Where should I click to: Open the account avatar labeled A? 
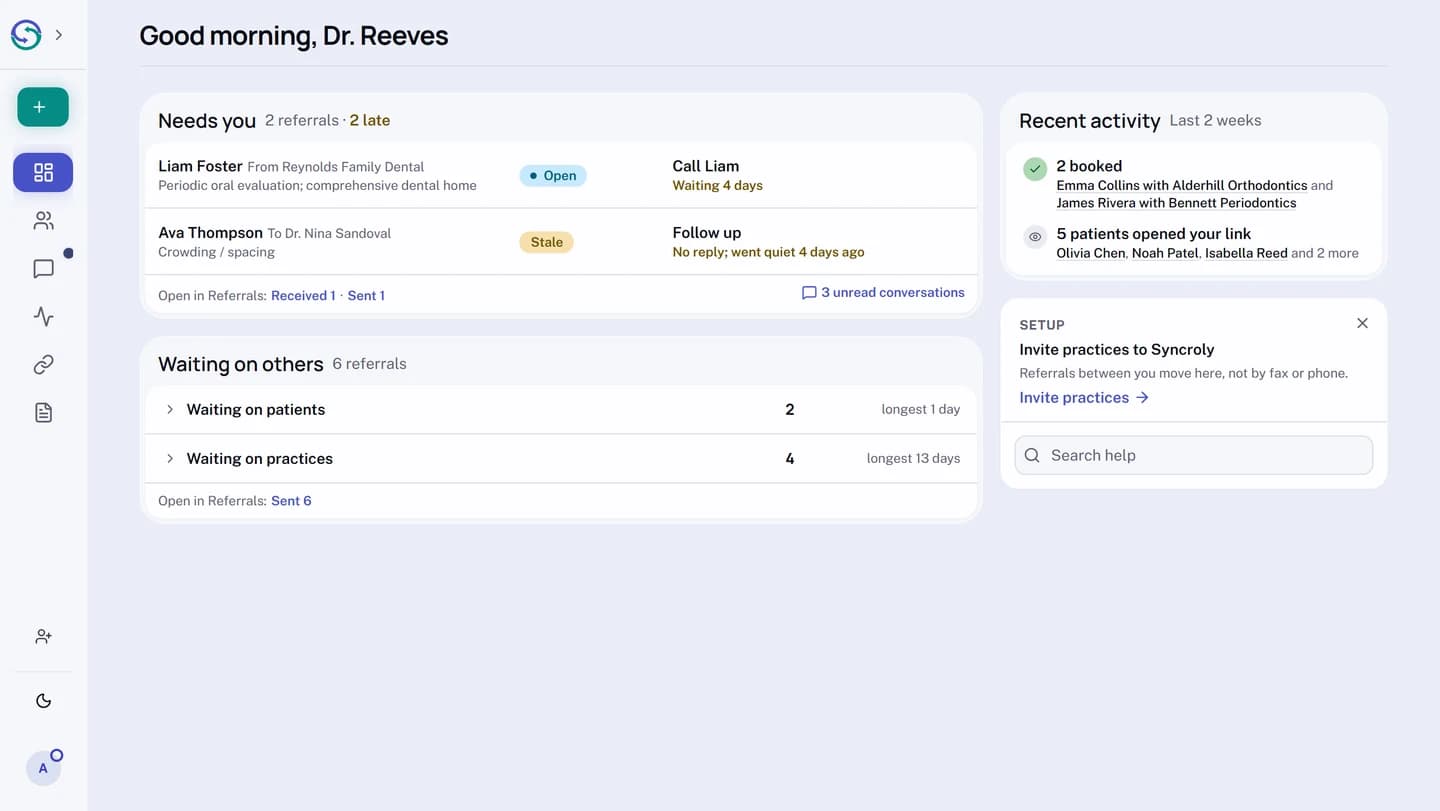click(43, 768)
